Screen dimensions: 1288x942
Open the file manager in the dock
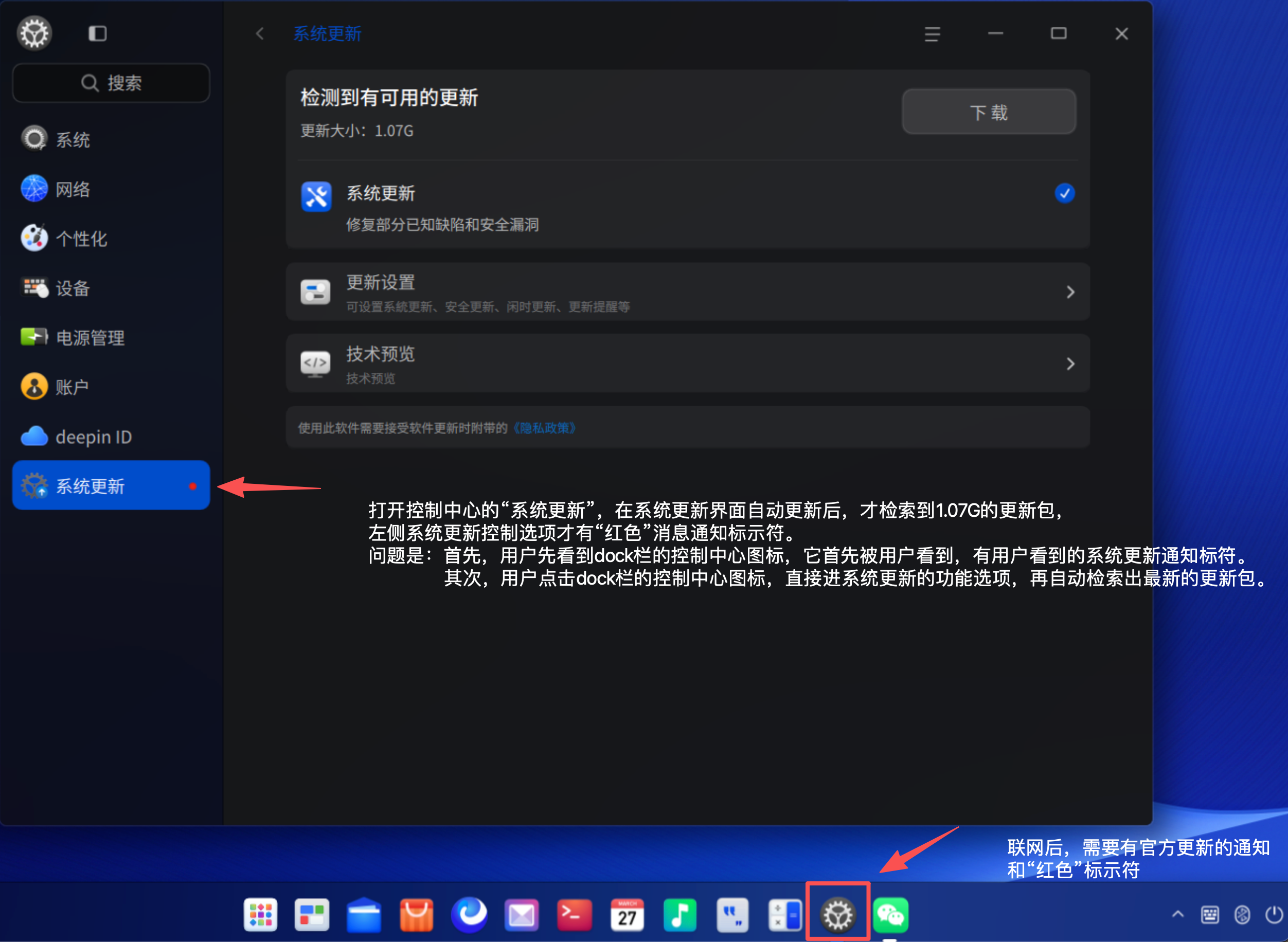click(364, 915)
